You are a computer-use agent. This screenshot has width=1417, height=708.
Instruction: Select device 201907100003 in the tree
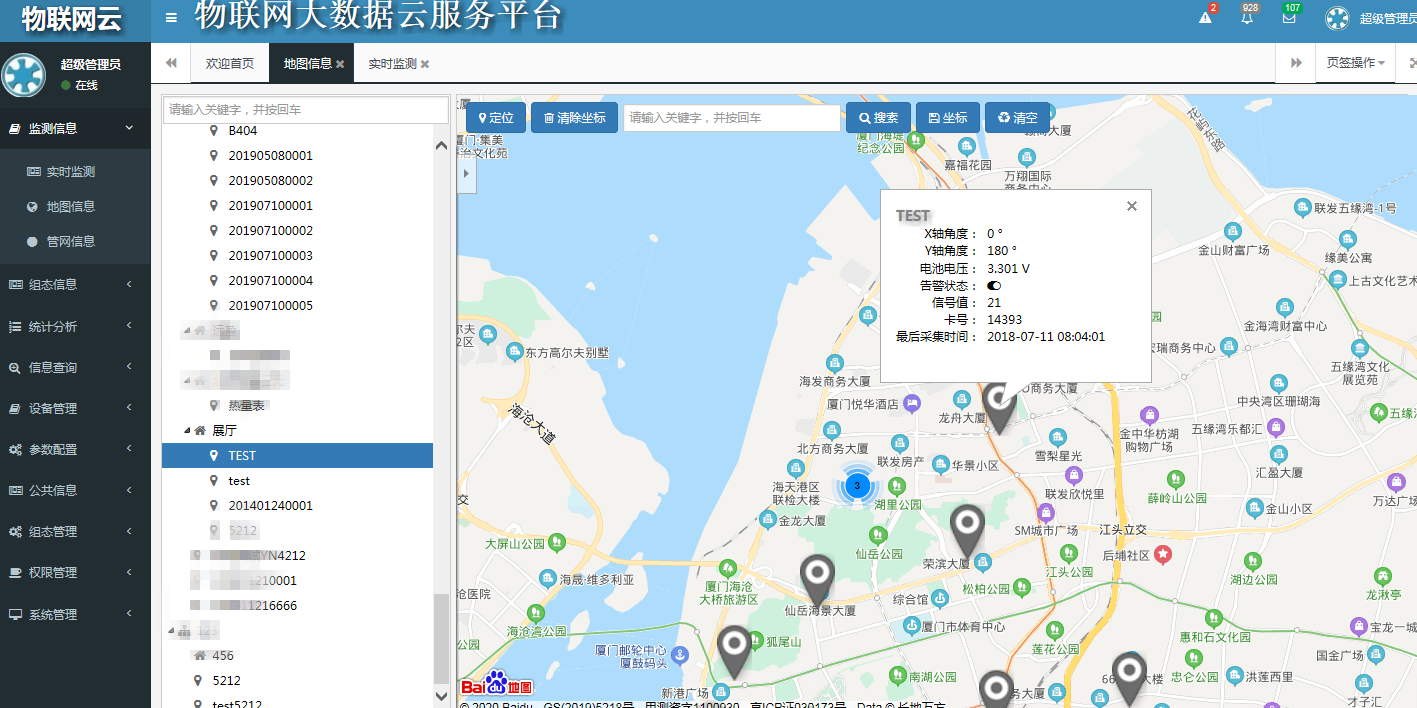tap(270, 256)
